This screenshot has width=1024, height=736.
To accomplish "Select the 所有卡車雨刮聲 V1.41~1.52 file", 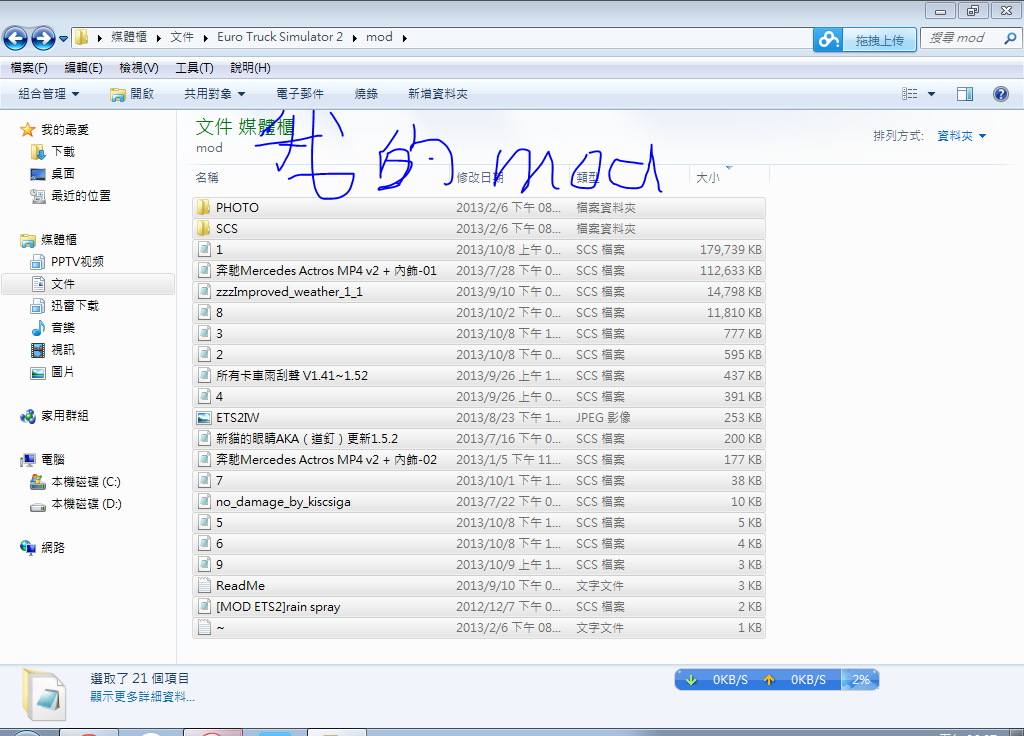I will (x=479, y=376).
